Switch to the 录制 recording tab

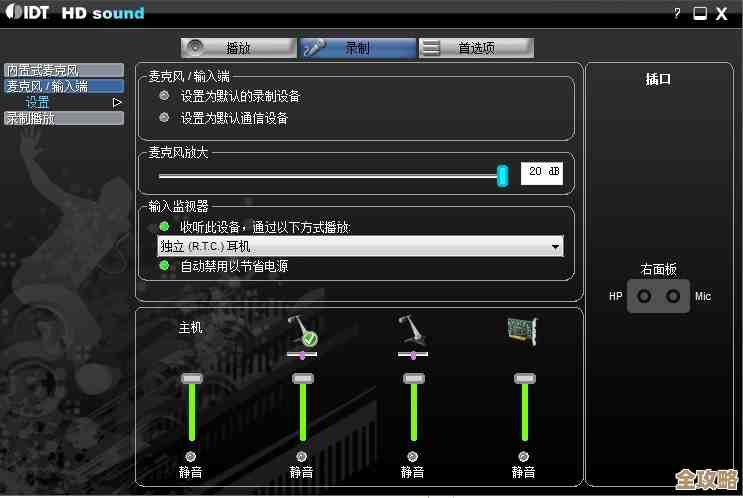[358, 48]
